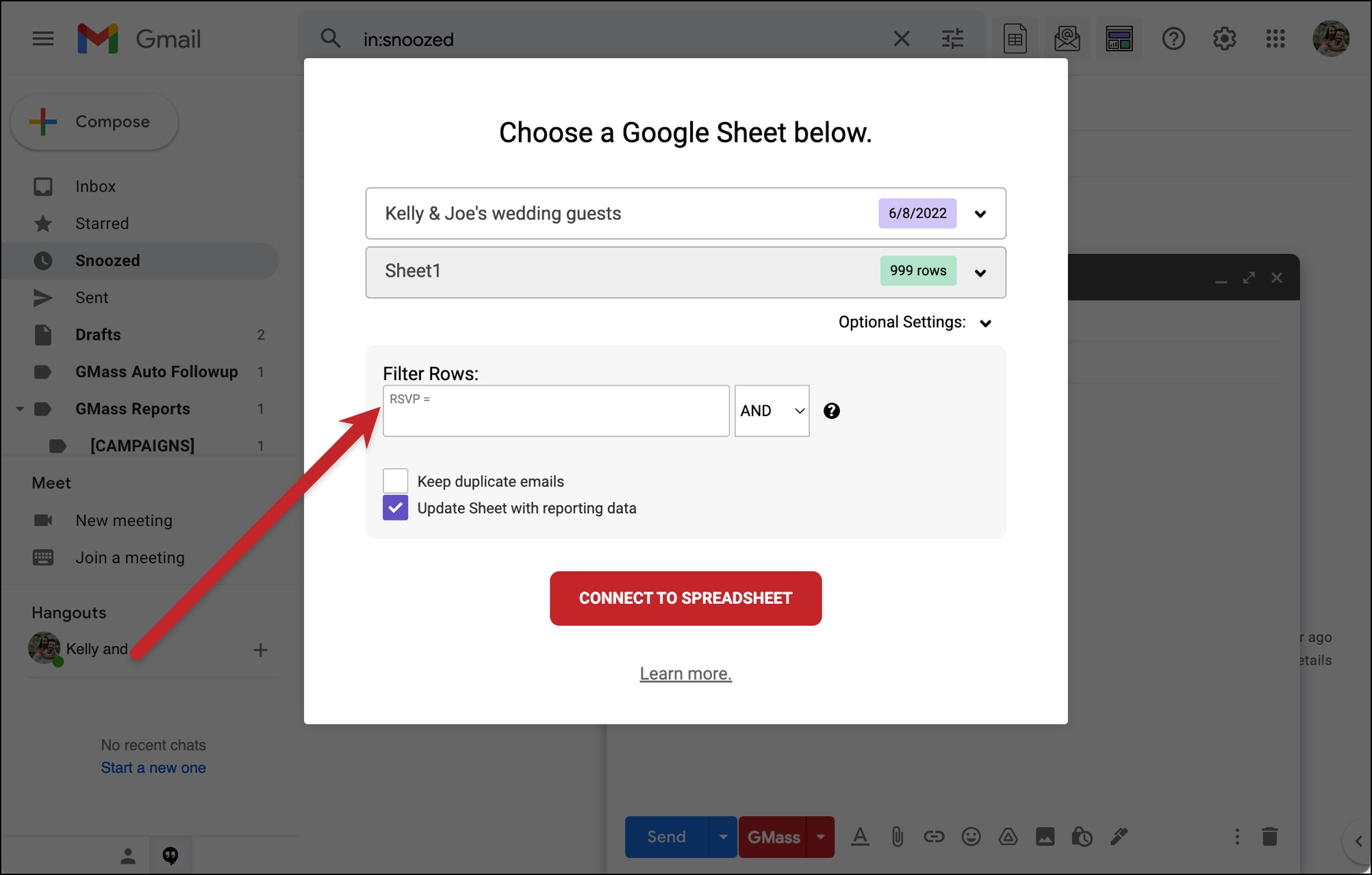Click the blue Send button
This screenshot has height=875, width=1372.
tap(667, 837)
